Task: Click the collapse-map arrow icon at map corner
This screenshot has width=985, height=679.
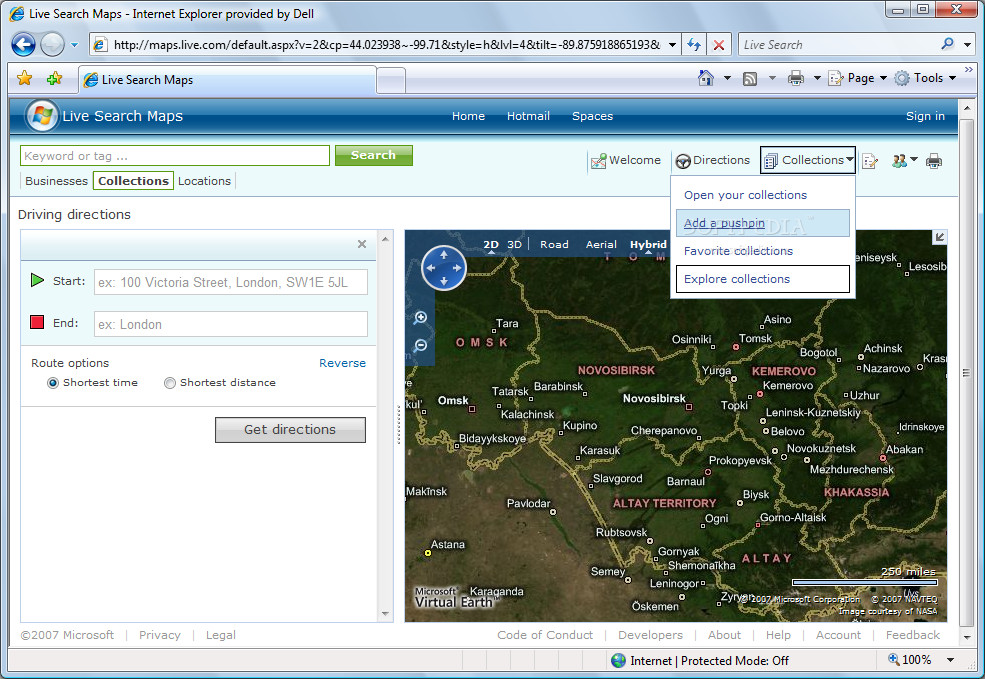Action: point(939,237)
